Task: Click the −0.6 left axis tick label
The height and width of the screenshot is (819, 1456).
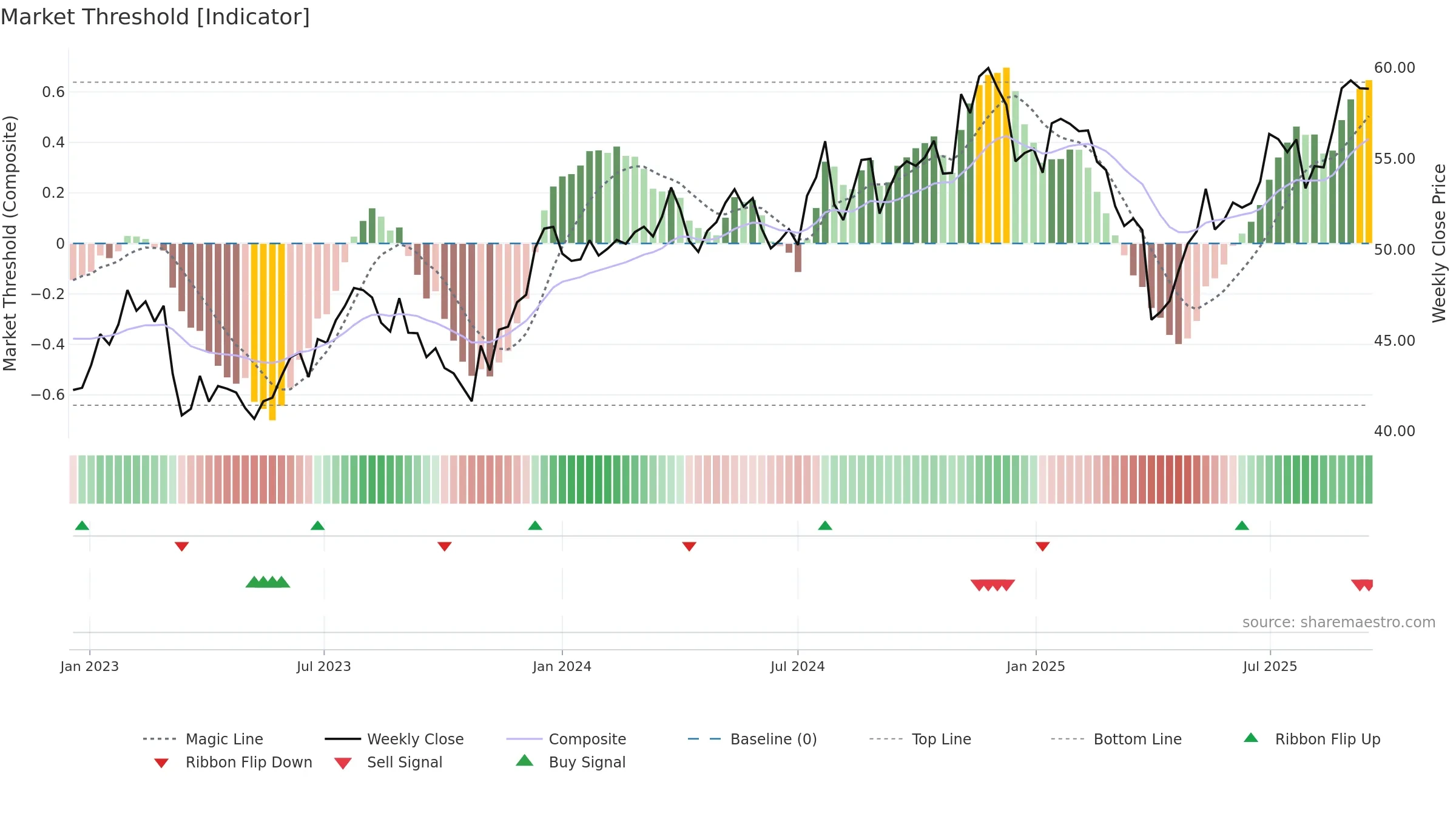Action: coord(48,395)
